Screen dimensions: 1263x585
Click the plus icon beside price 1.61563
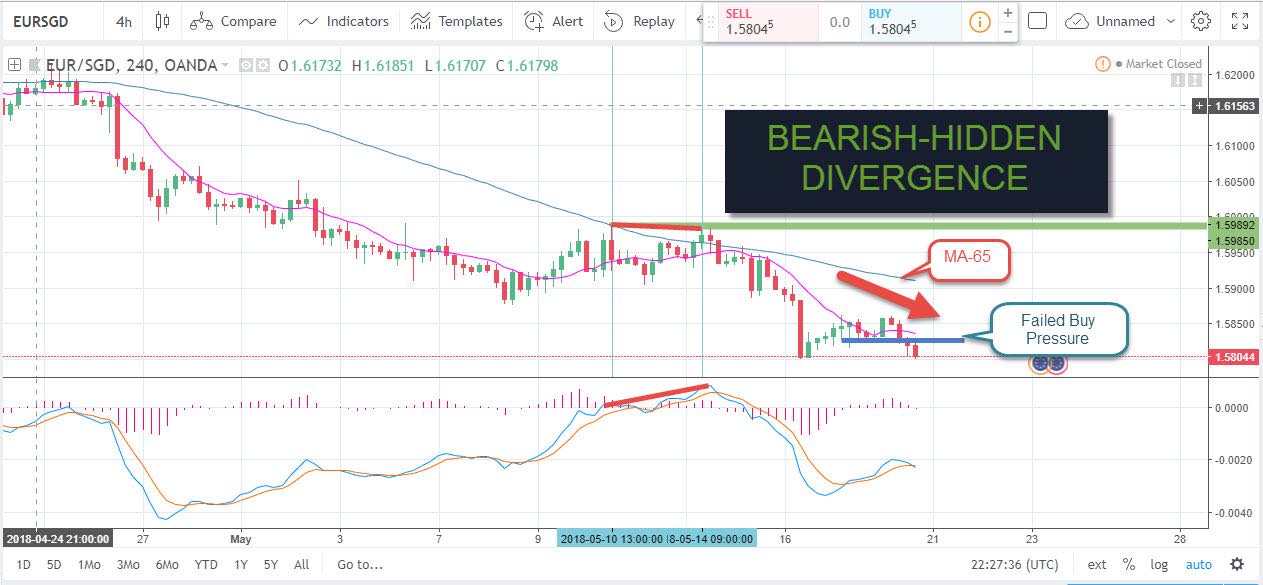(x=1197, y=106)
